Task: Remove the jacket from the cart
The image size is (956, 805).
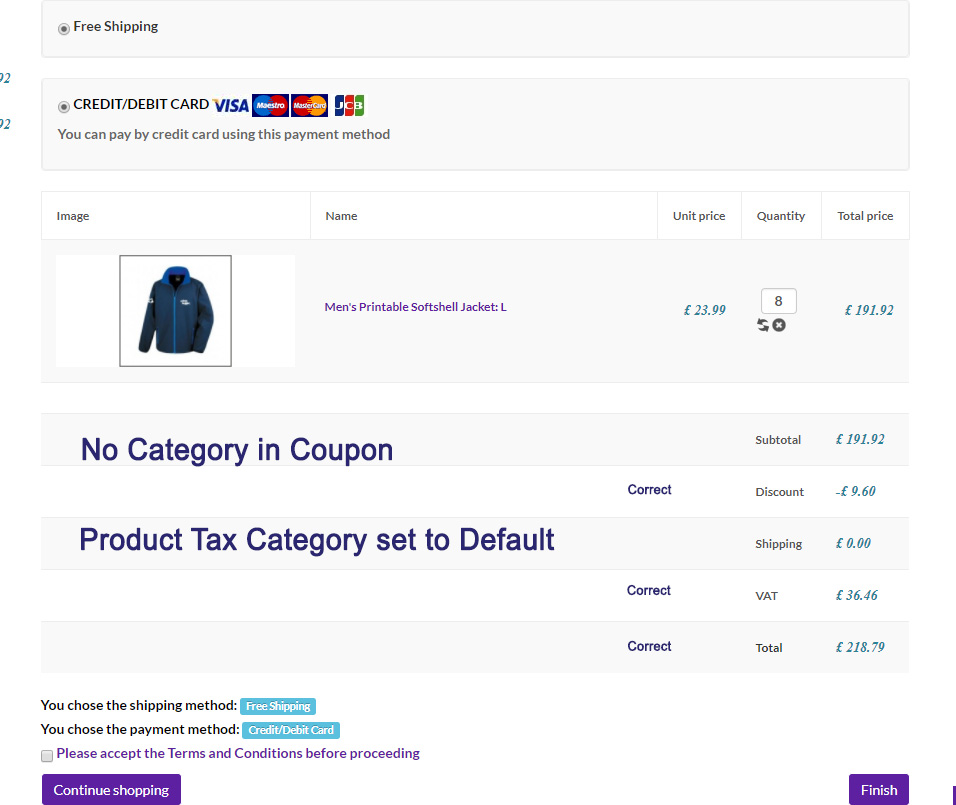Action: (x=779, y=325)
